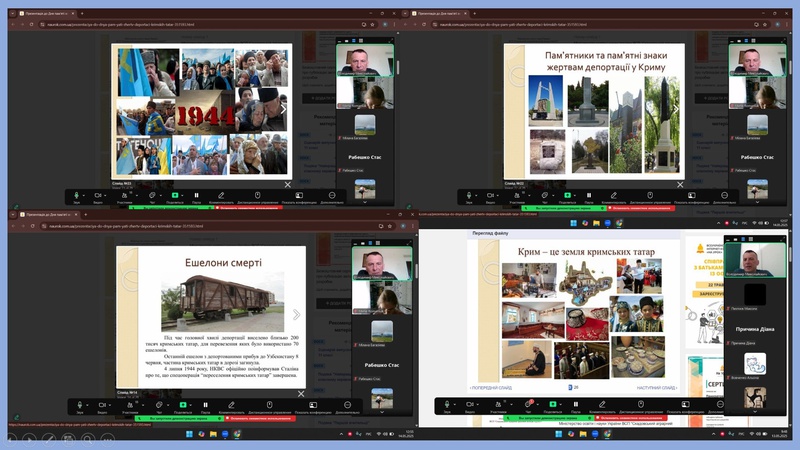800x450 pixels.
Task: Expand share options arrow in Пам'ятники window
Action: pyautogui.click(x=574, y=195)
